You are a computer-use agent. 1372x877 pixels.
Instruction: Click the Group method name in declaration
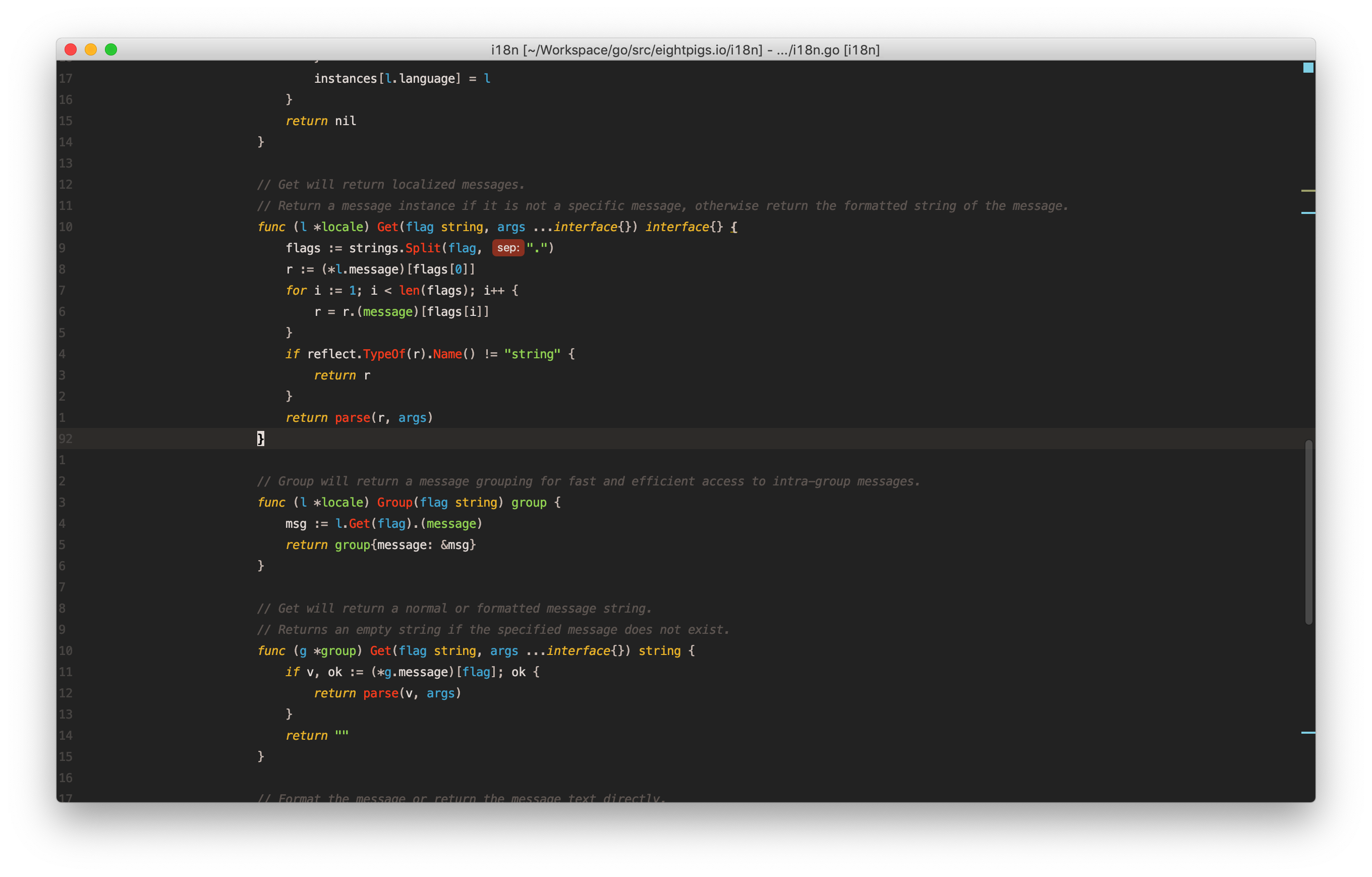coord(394,502)
